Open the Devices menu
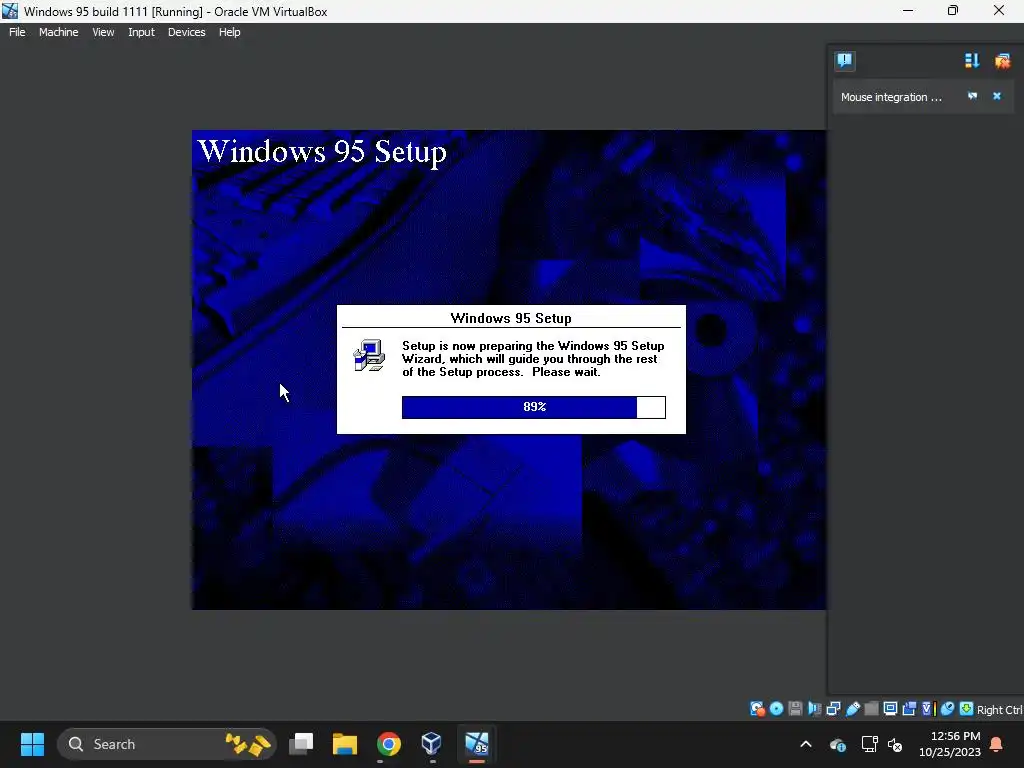 point(186,32)
